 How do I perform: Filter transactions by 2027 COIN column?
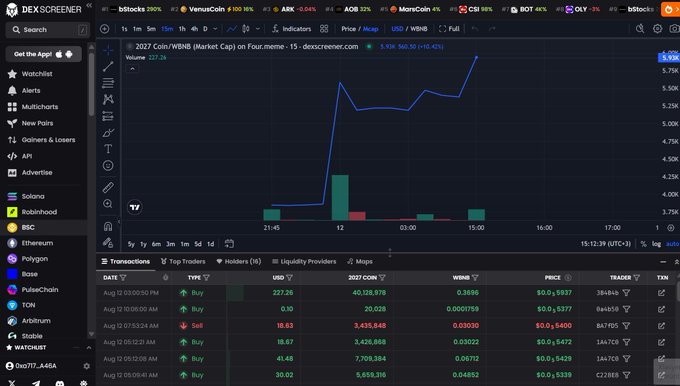[382, 278]
